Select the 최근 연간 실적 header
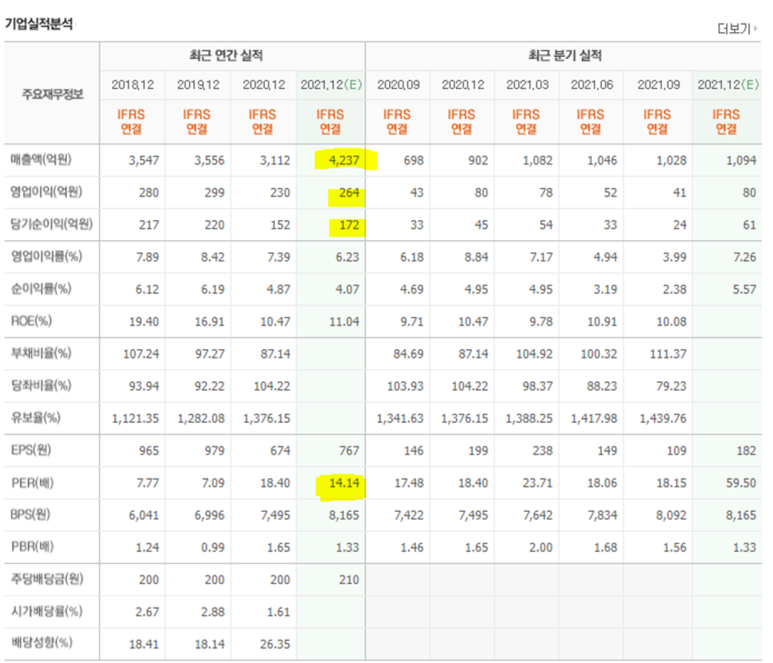This screenshot has width=773, height=663. click(226, 55)
